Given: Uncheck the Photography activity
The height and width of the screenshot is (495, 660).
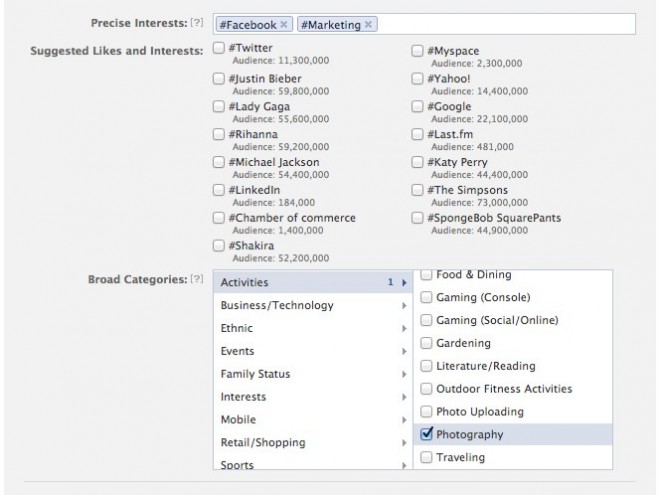Looking at the screenshot, I should (426, 434).
